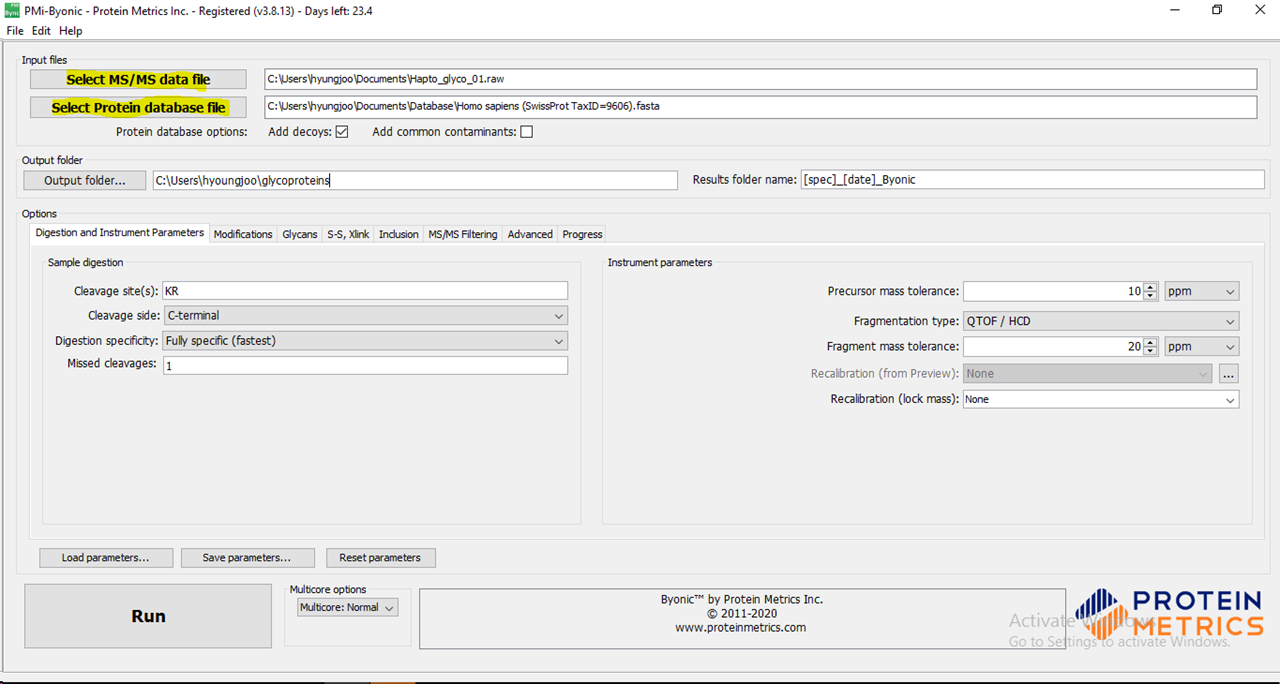Click the Results folder name field
Image resolution: width=1280 pixels, height=684 pixels.
[x=1032, y=180]
